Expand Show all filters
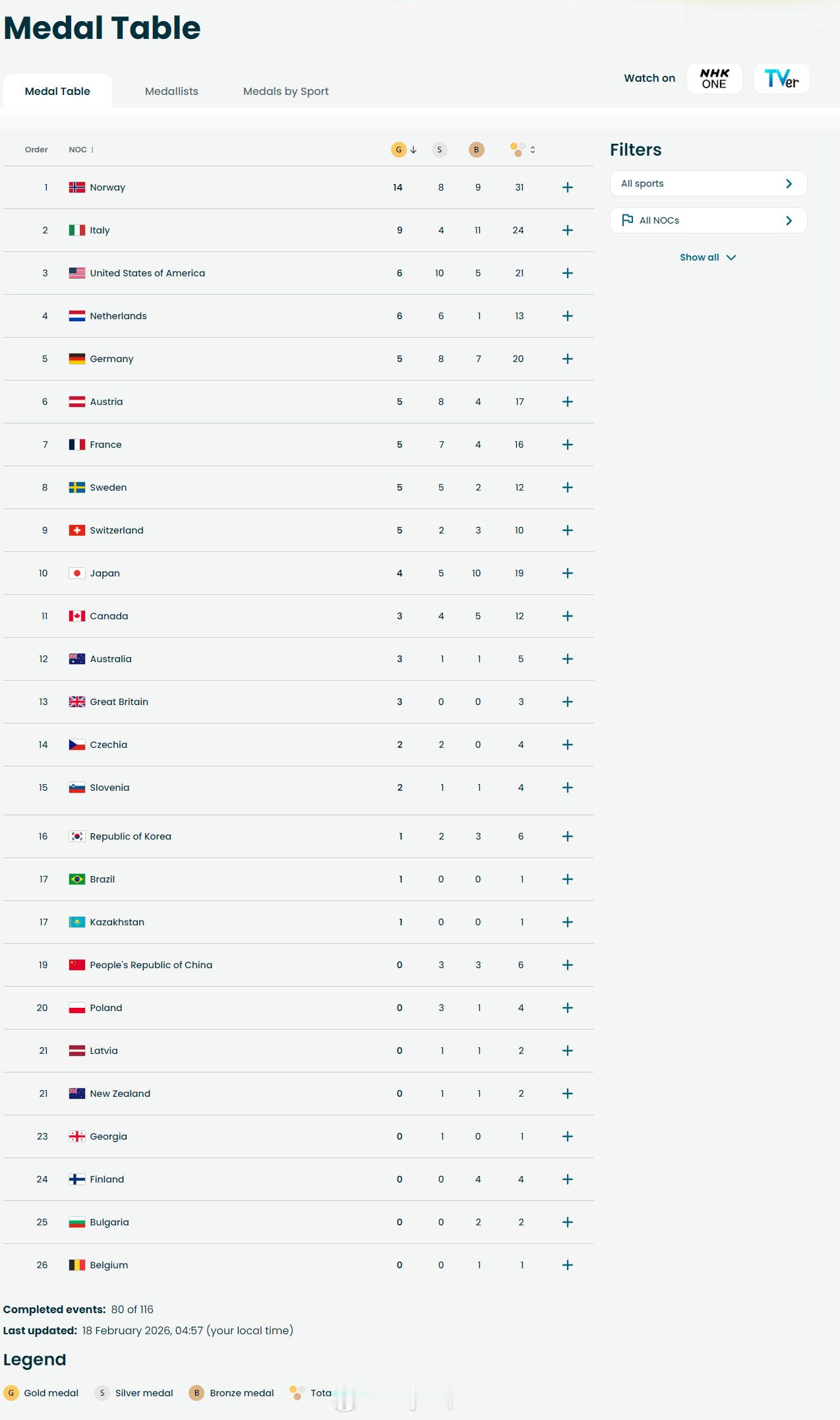 (708, 257)
